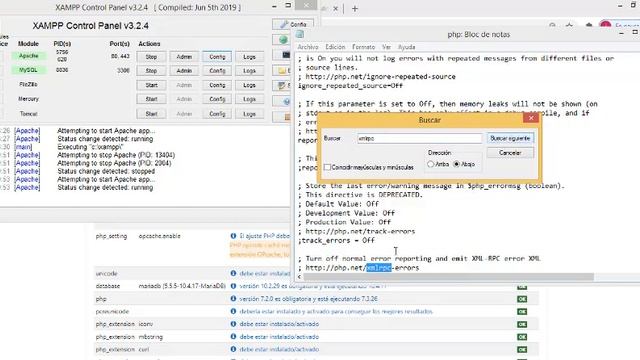The height and width of the screenshot is (360, 640).
Task: Open MySQL Admin in XAMPP
Action: click(184, 71)
